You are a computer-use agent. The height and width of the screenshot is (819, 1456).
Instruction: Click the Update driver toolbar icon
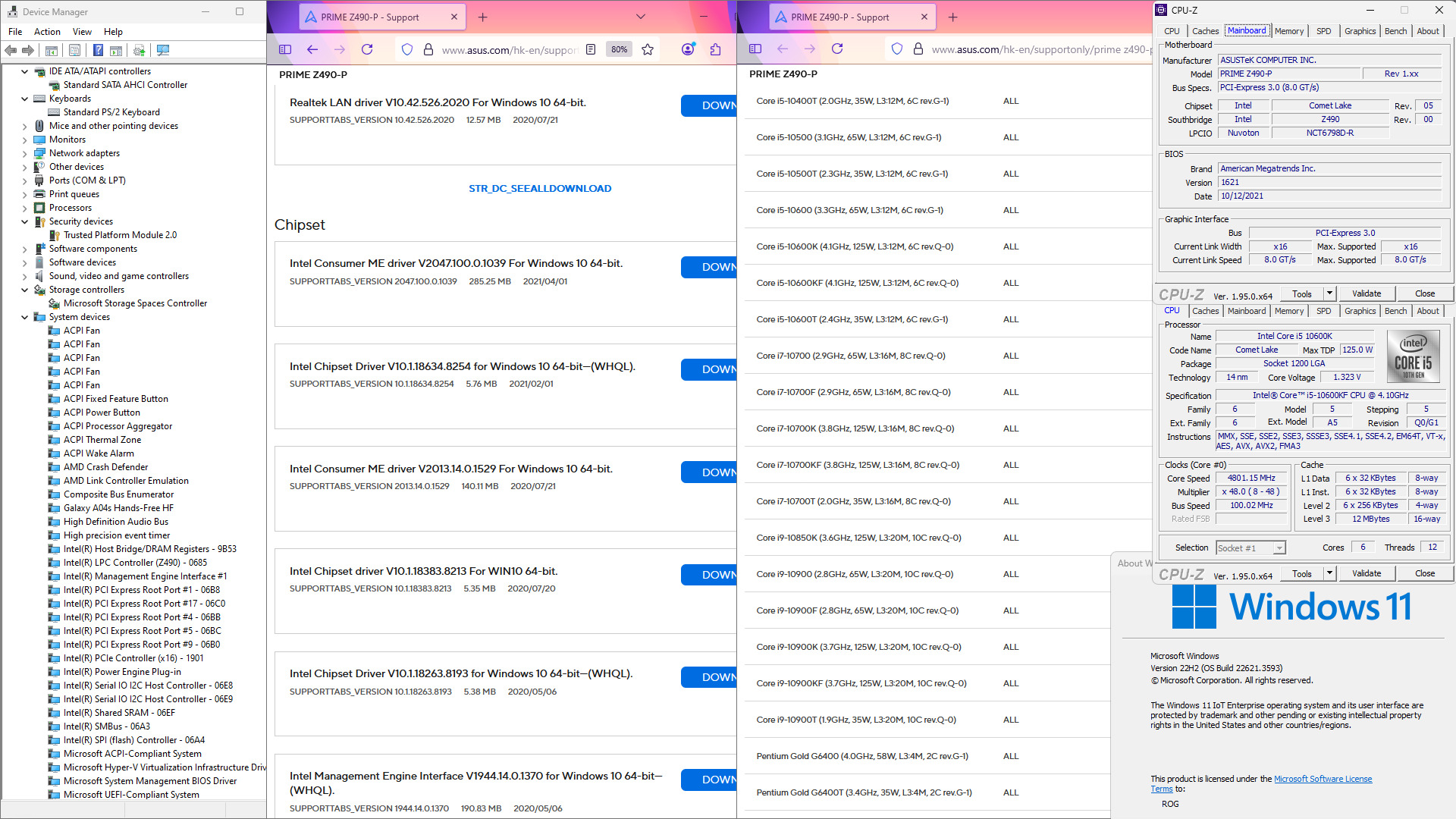coord(139,50)
